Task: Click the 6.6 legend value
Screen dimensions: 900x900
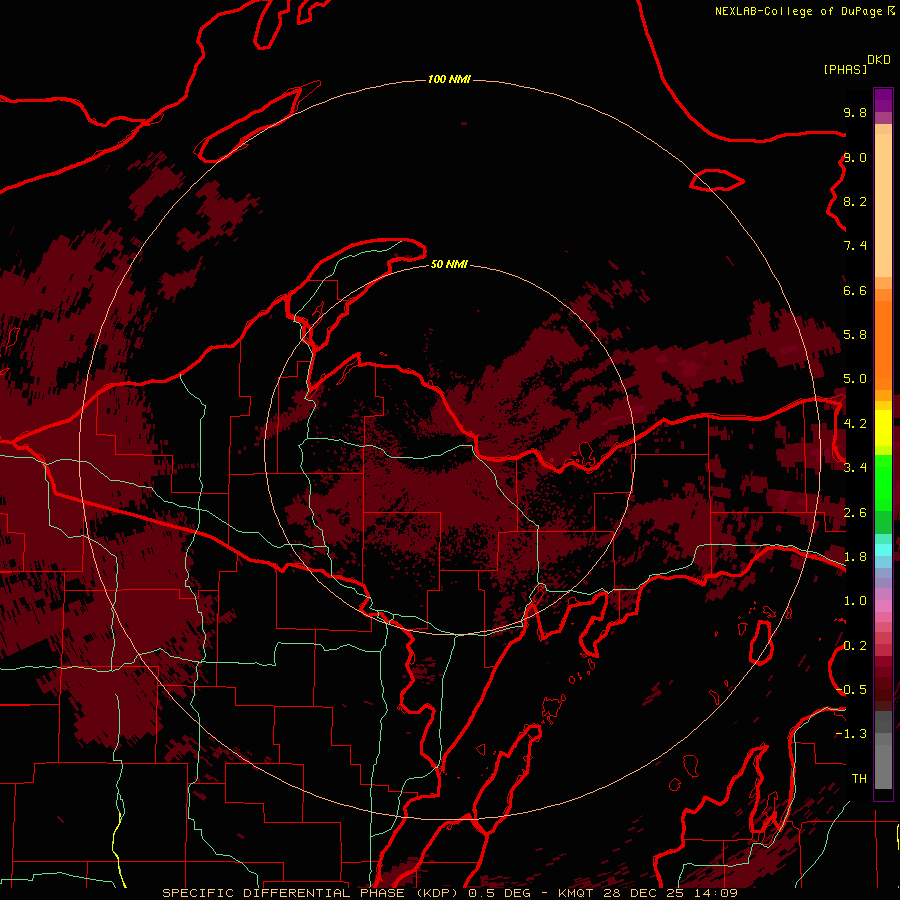Action: (855, 290)
